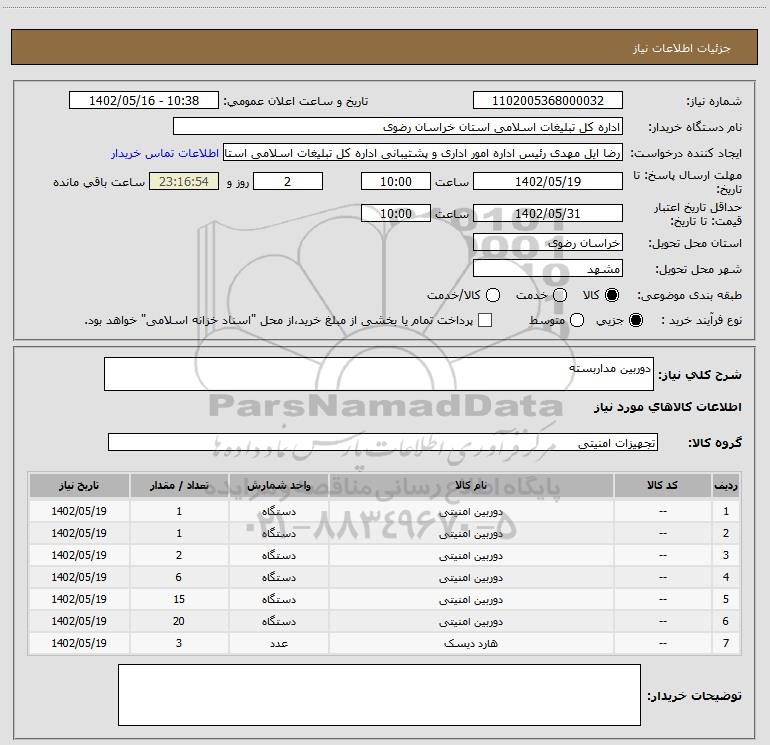Select the خدمت radio button

click(560, 295)
